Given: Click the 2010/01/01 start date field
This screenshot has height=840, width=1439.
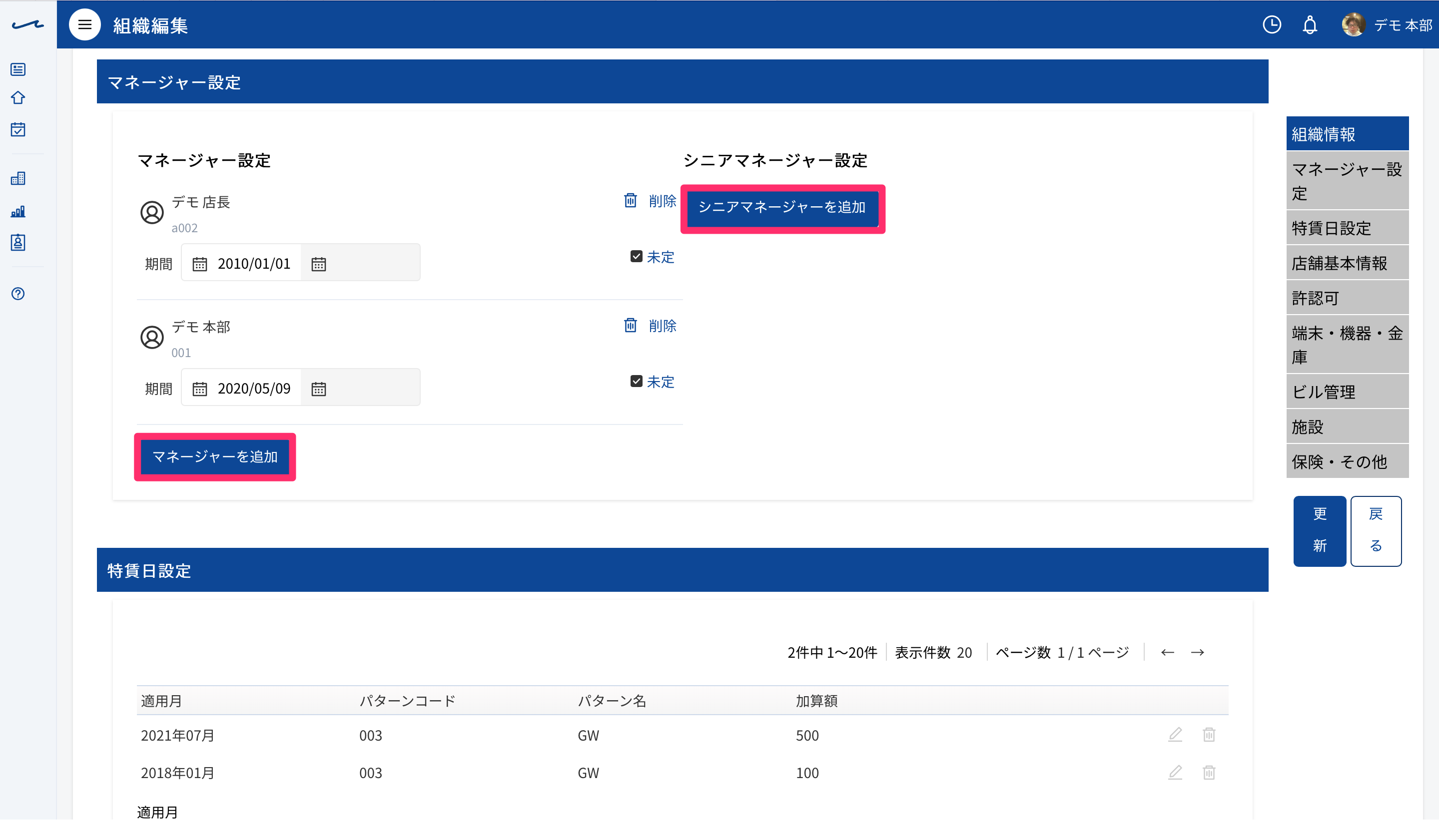Looking at the screenshot, I should [241, 263].
